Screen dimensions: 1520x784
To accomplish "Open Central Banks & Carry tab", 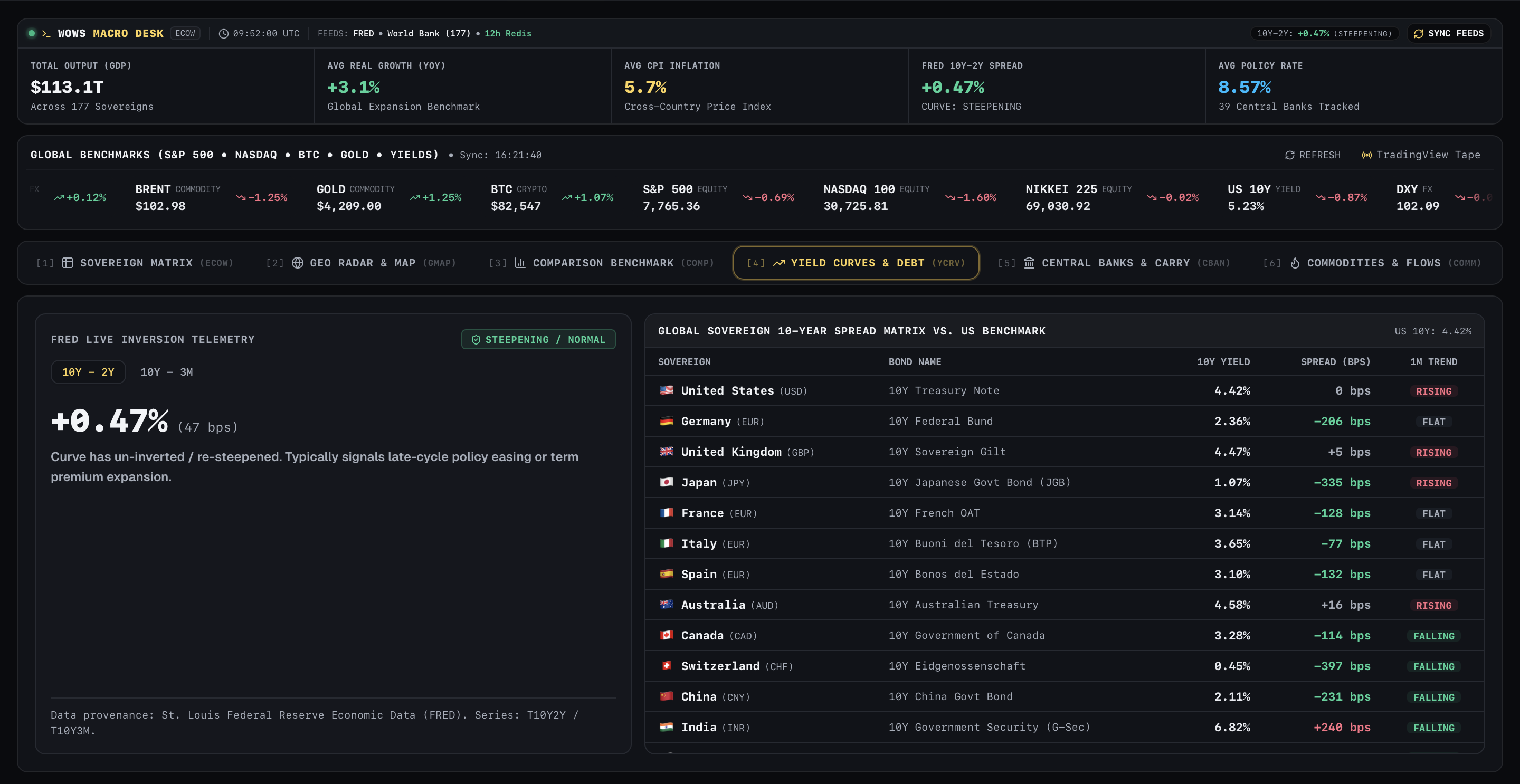I will tap(1114, 263).
